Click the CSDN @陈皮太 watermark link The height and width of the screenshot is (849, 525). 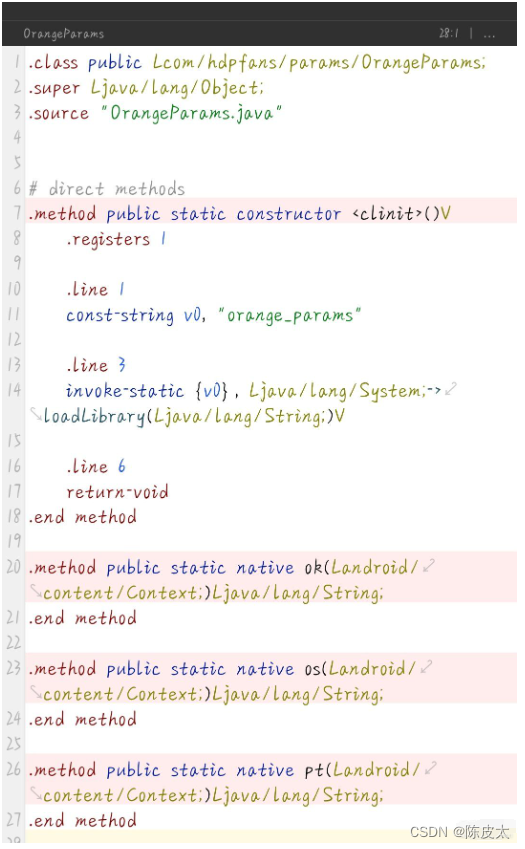(x=460, y=832)
